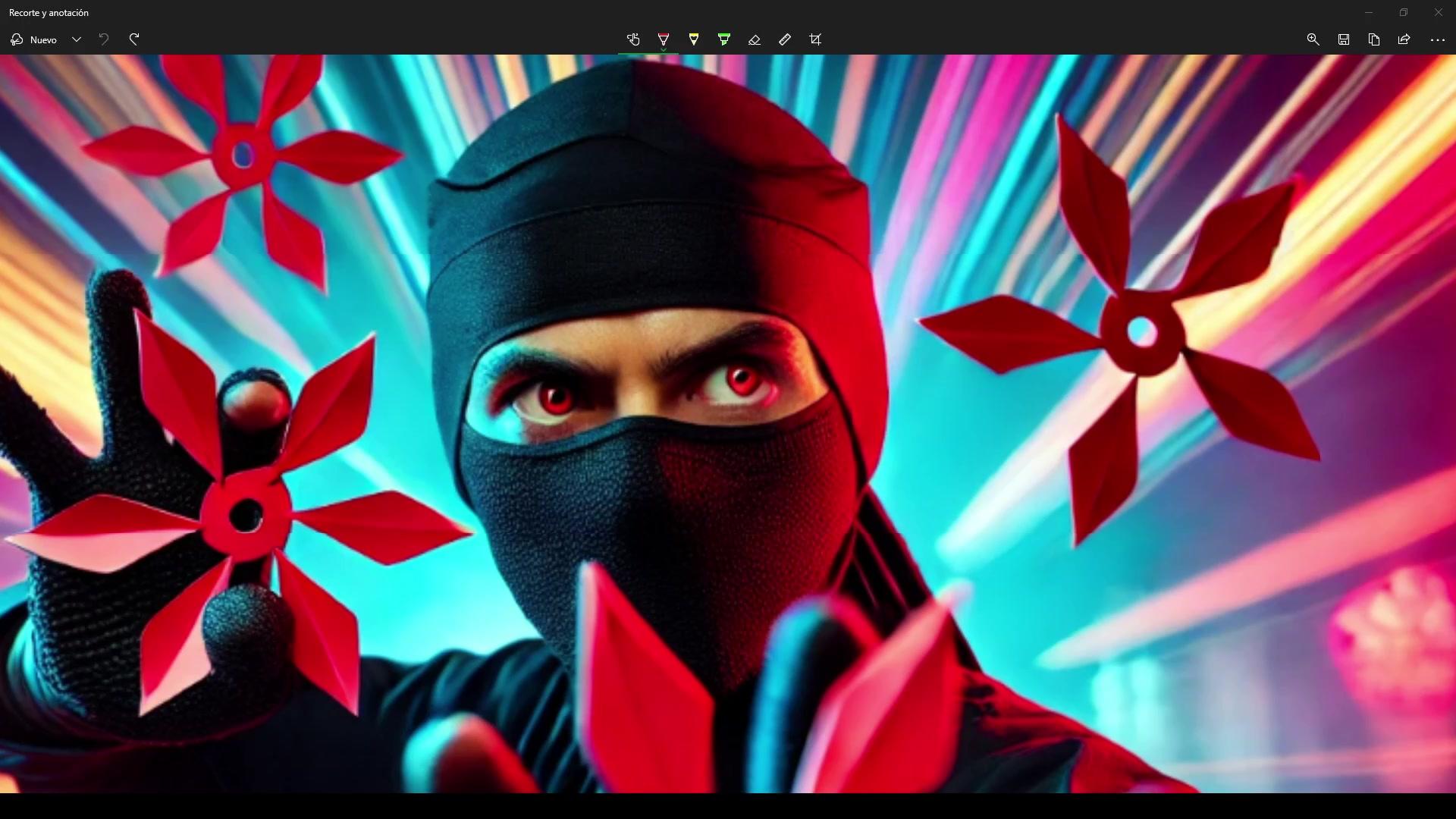Share the current snip
1456x819 pixels.
pyautogui.click(x=1404, y=39)
